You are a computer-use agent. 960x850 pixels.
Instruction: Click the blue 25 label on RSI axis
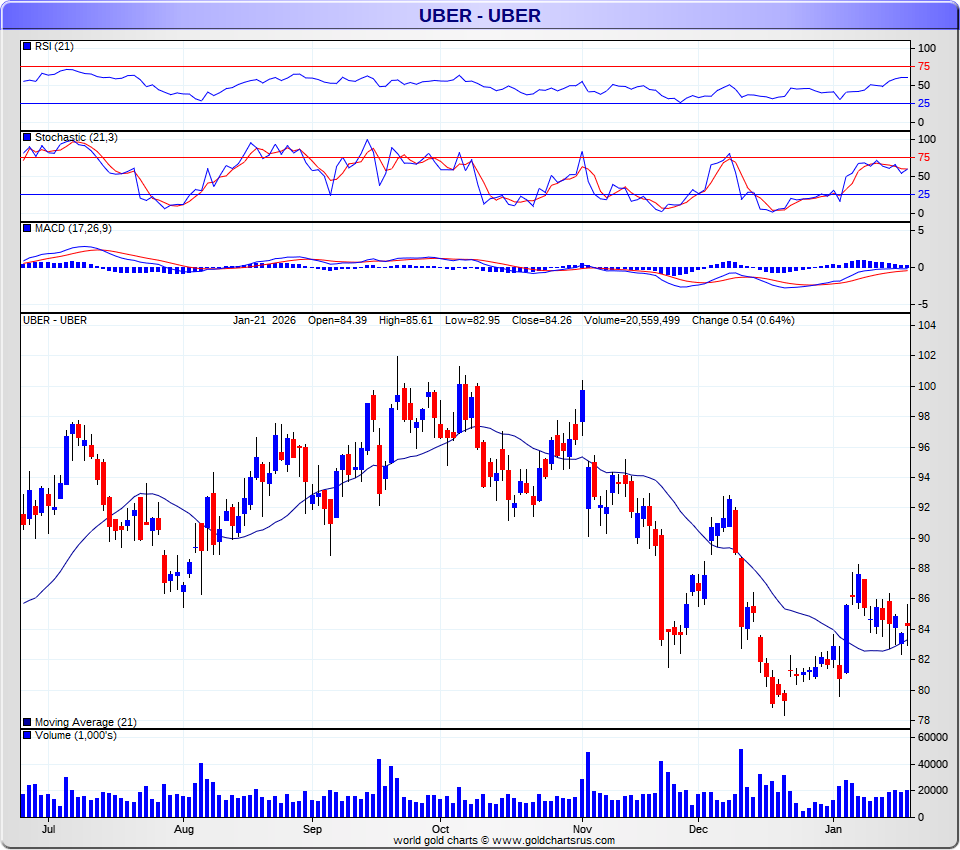pos(924,103)
